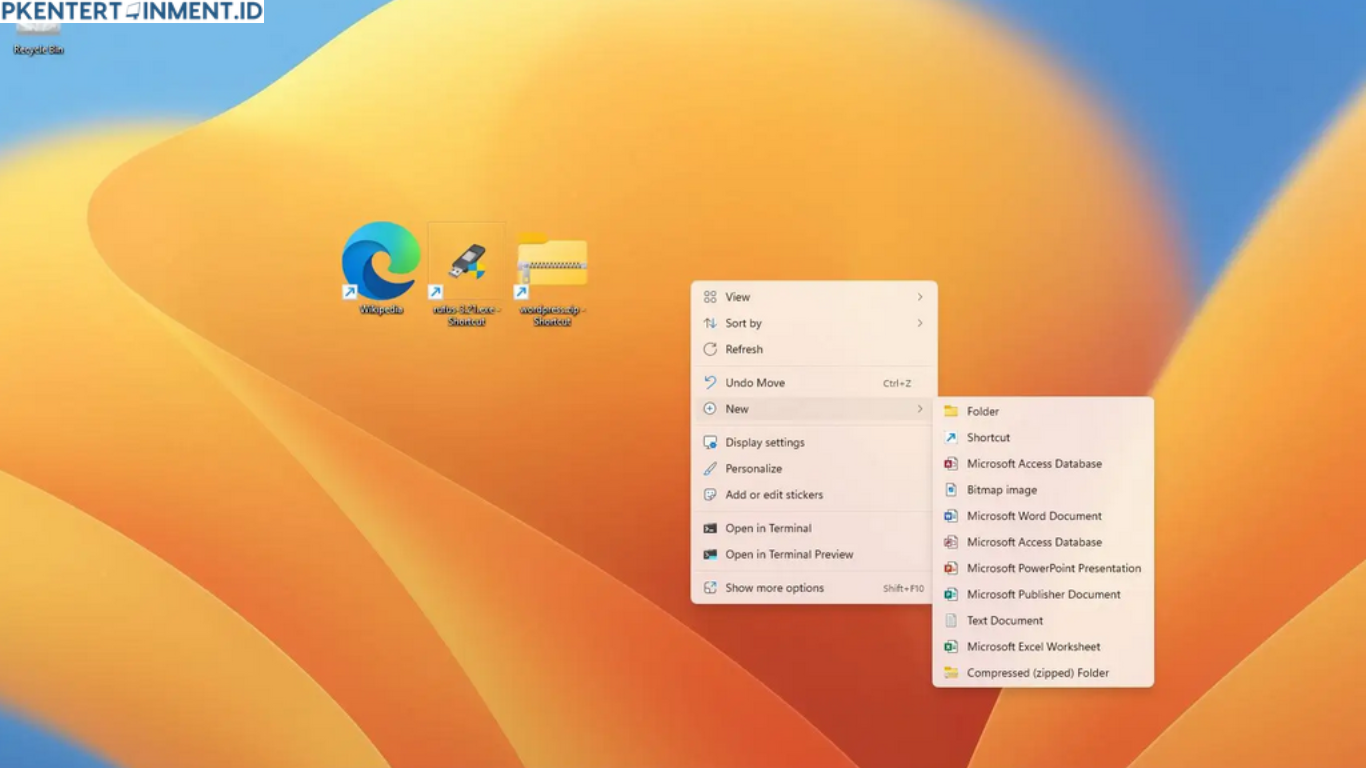Open the Wikipedia Edge shortcut on desktop
The width and height of the screenshot is (1366, 768).
click(381, 268)
